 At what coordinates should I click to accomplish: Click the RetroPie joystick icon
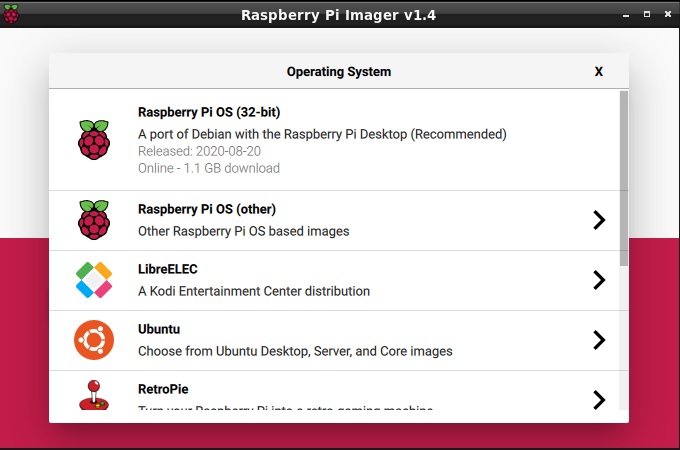coord(94,395)
